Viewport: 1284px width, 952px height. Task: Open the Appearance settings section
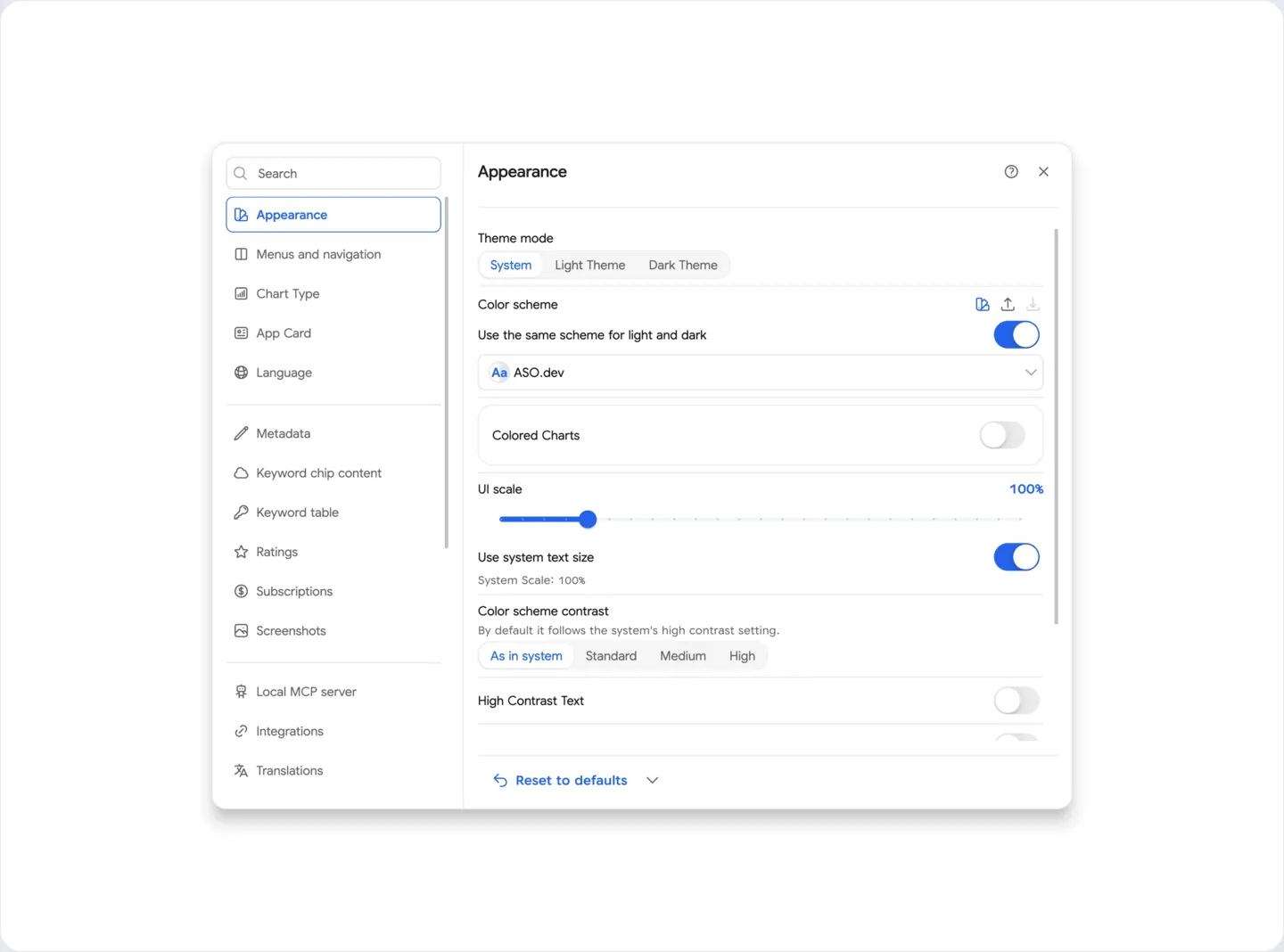[333, 215]
